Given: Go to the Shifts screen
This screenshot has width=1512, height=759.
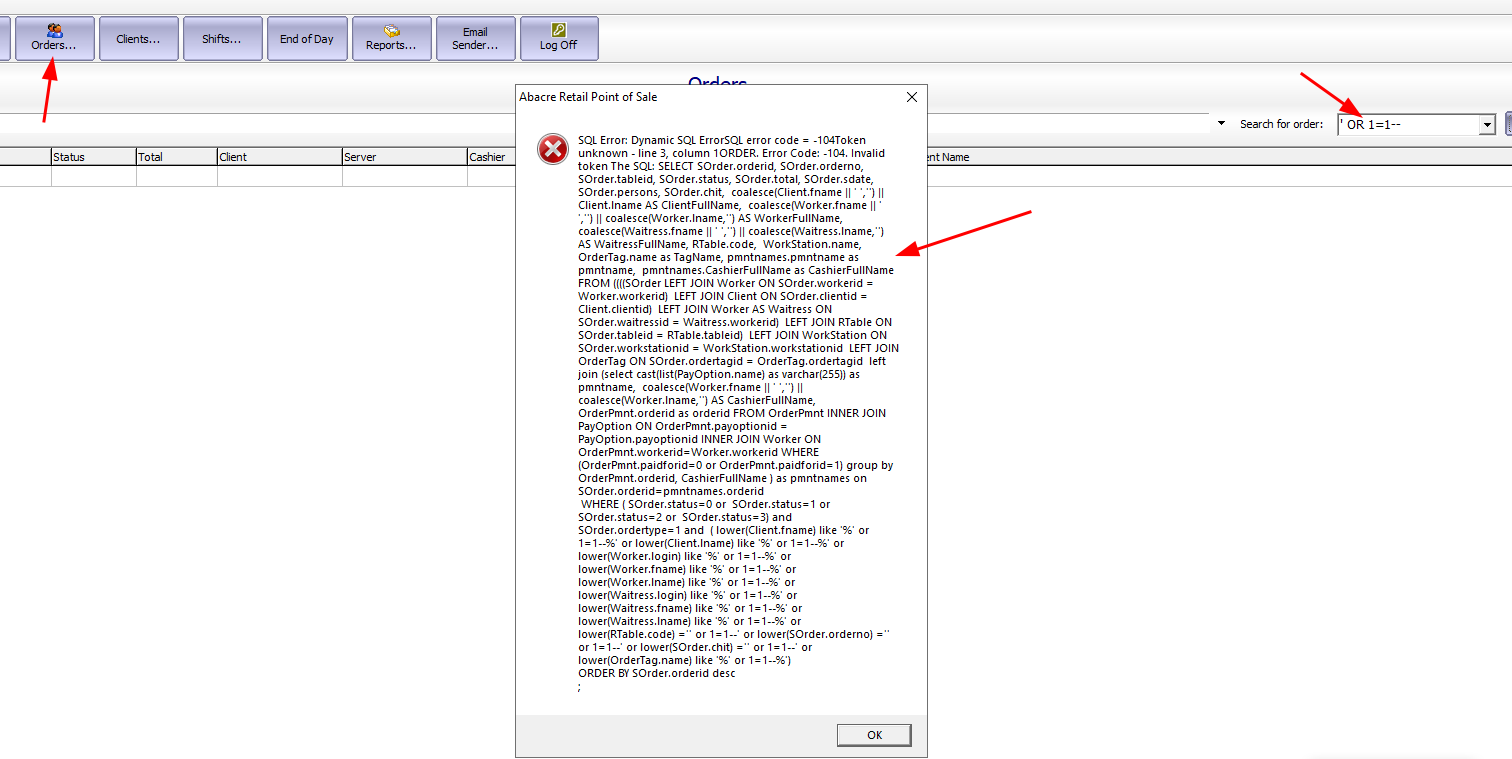Looking at the screenshot, I should tap(223, 39).
